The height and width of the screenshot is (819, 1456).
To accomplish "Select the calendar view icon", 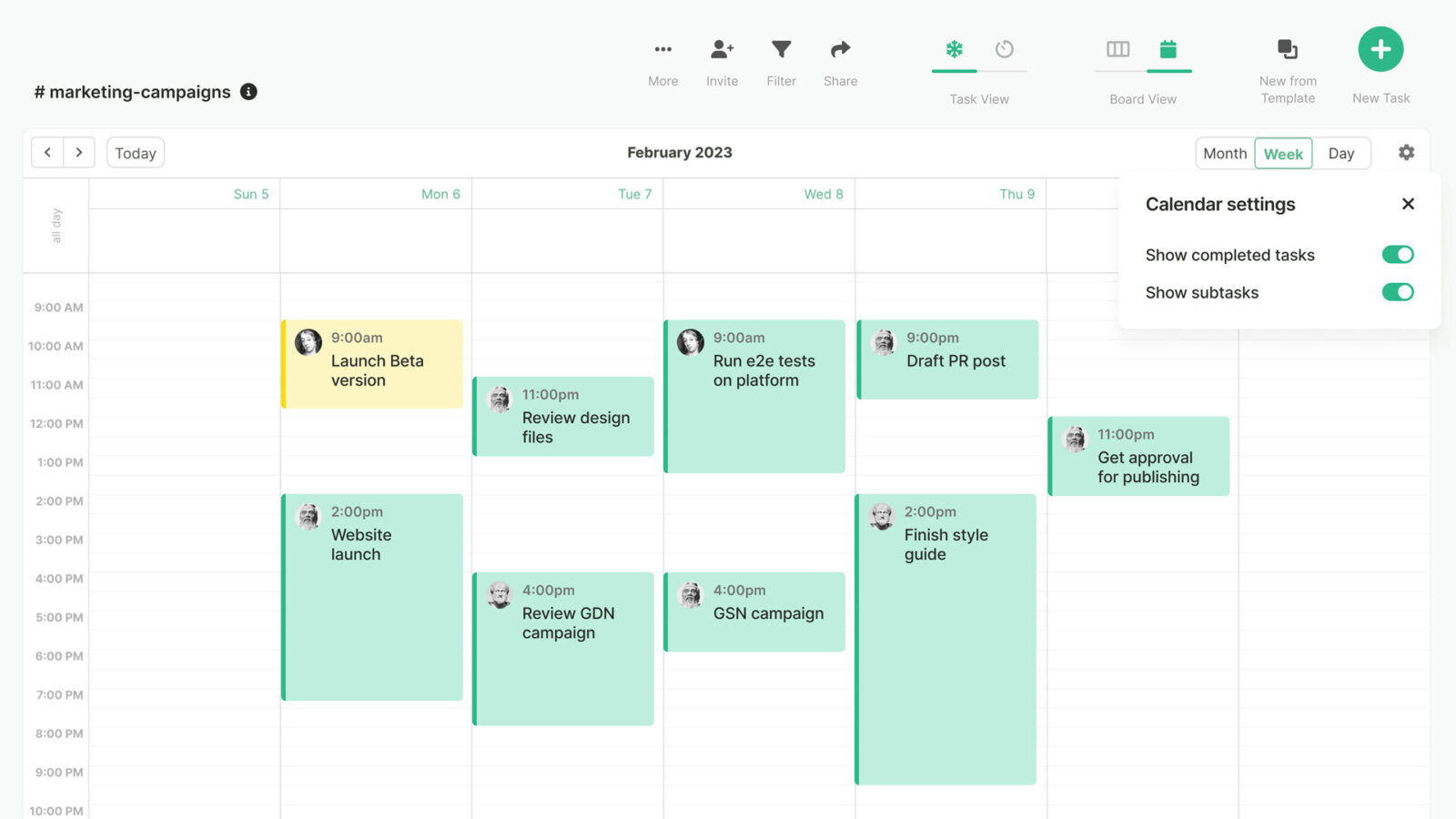I will tap(1168, 50).
